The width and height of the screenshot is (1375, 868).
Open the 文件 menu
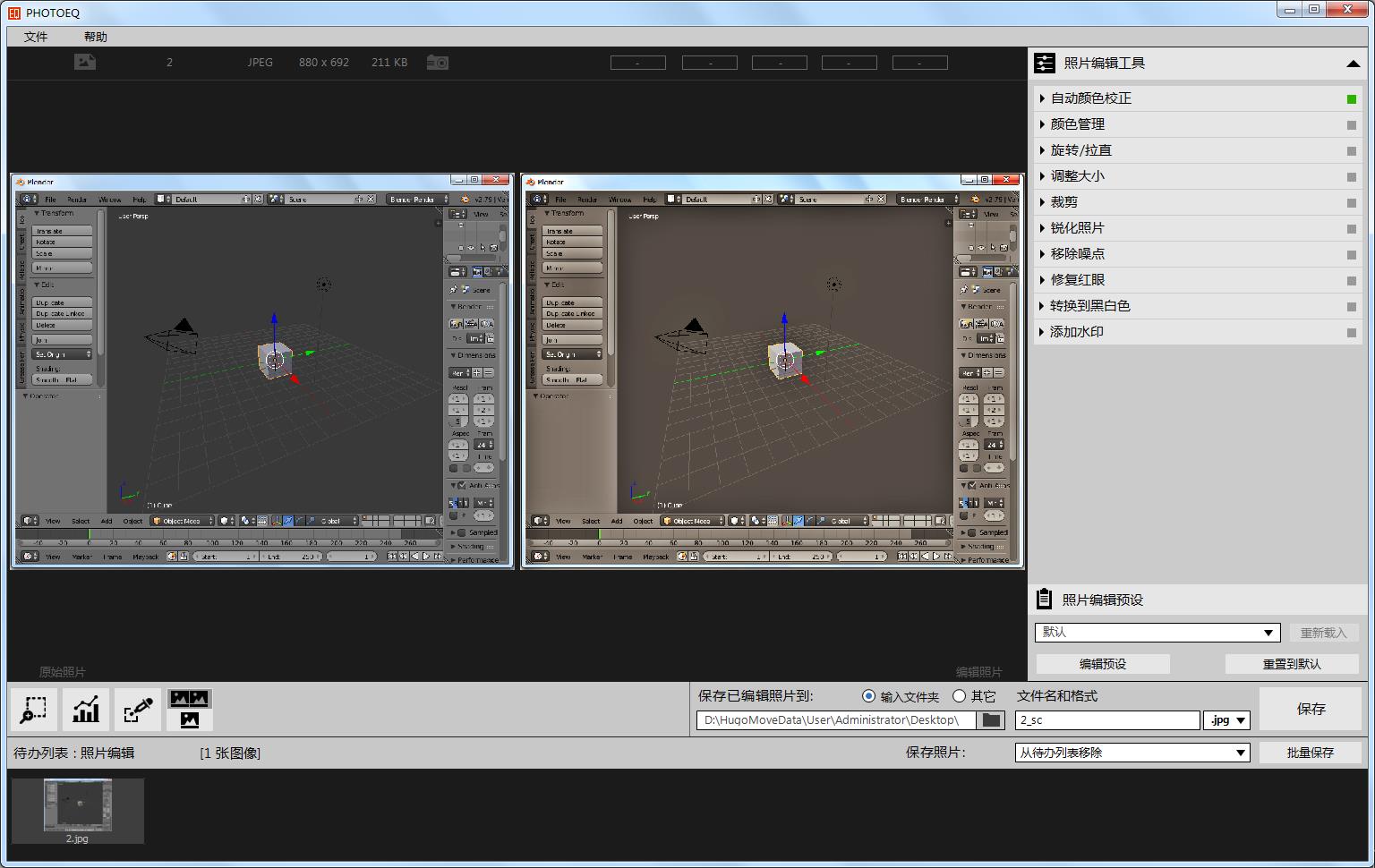pyautogui.click(x=36, y=37)
